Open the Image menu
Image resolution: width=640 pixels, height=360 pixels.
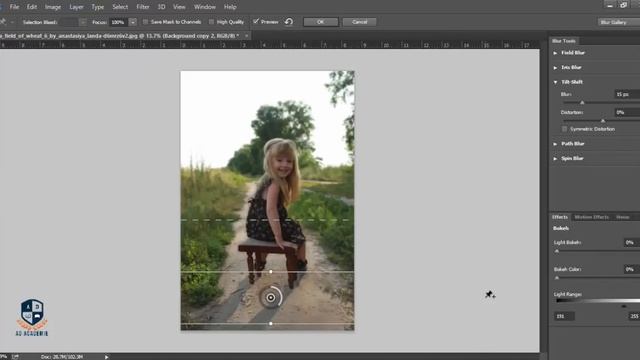tap(53, 7)
